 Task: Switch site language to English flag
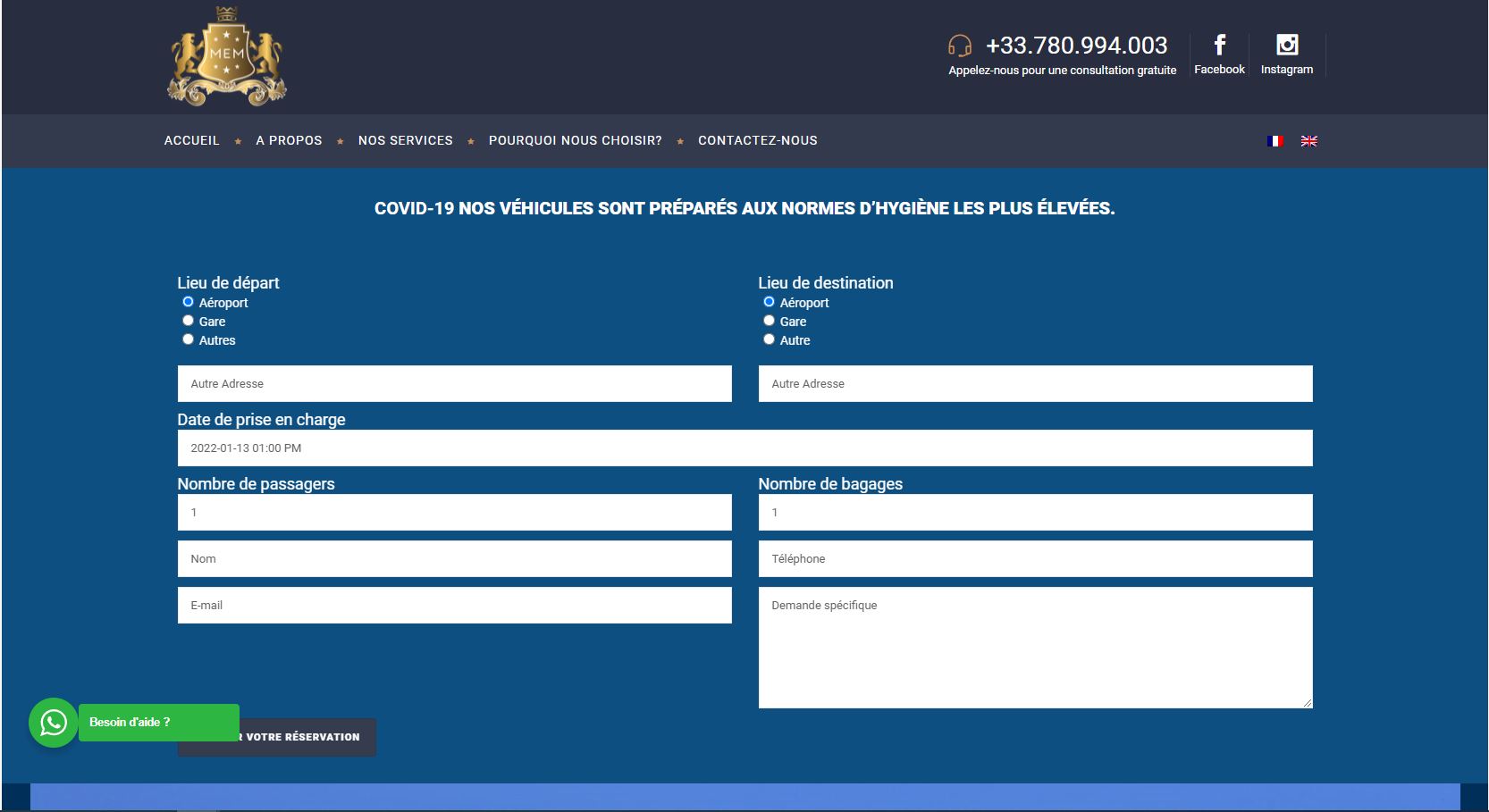click(x=1309, y=141)
